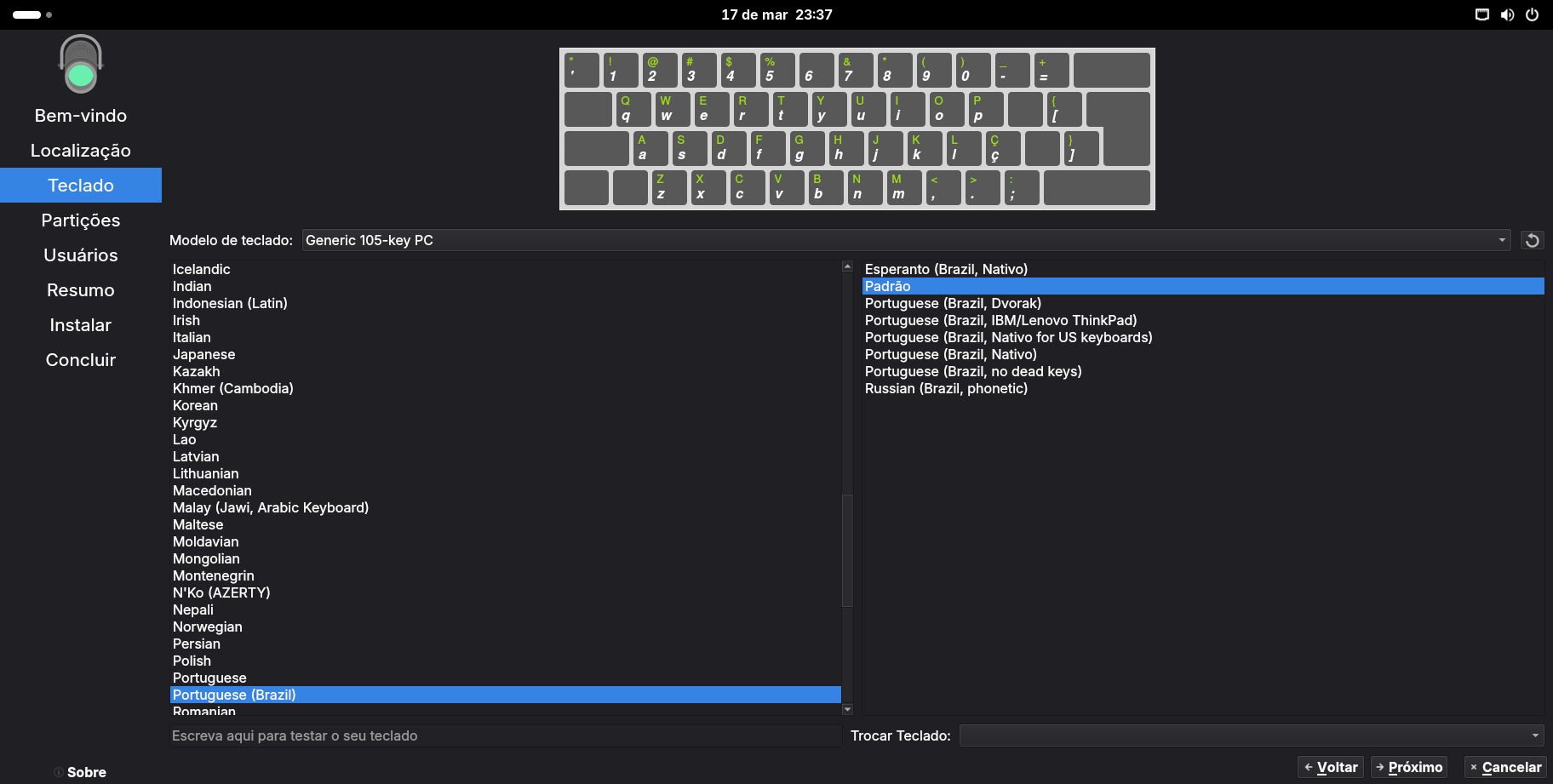This screenshot has height=784, width=1553.
Task: Click the Ç key on keyboard preview
Action: 1001,148
